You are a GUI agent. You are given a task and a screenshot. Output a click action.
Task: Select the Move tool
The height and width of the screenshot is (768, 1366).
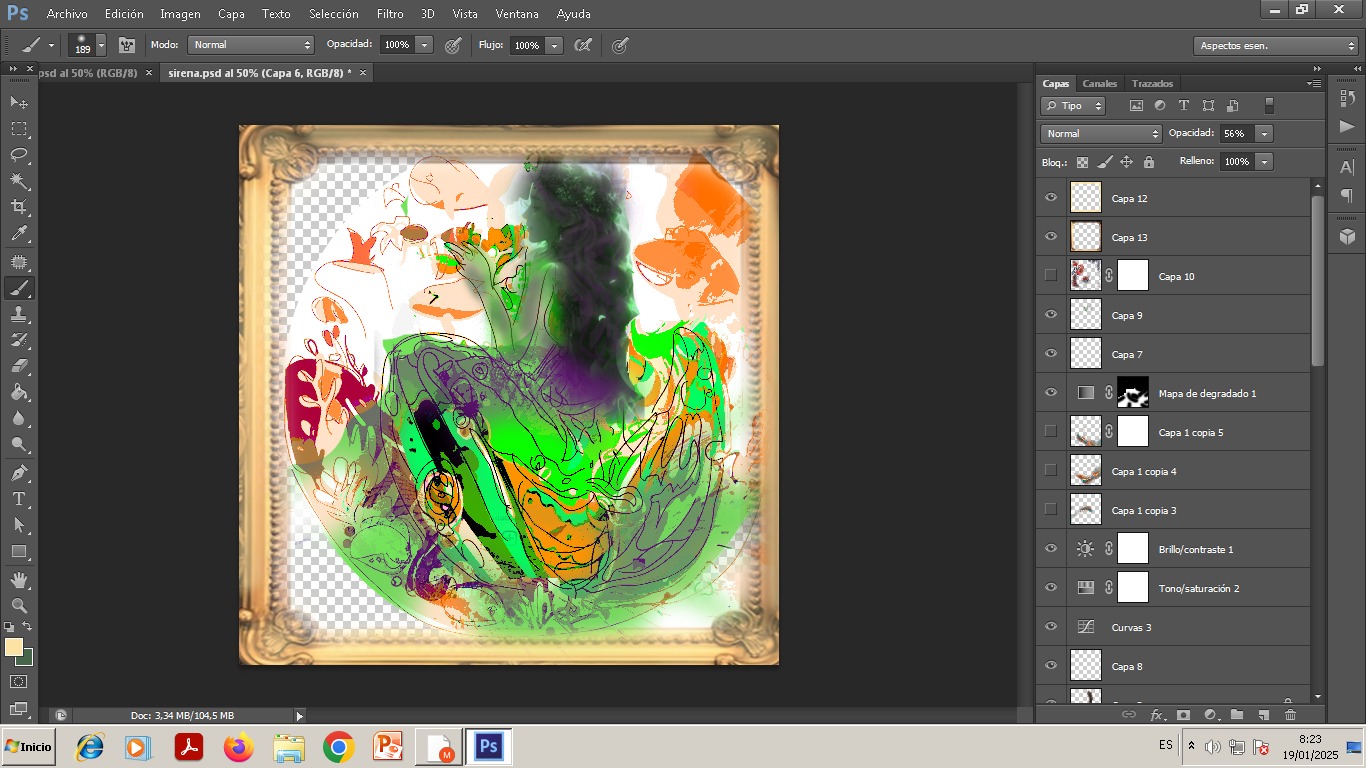19,103
